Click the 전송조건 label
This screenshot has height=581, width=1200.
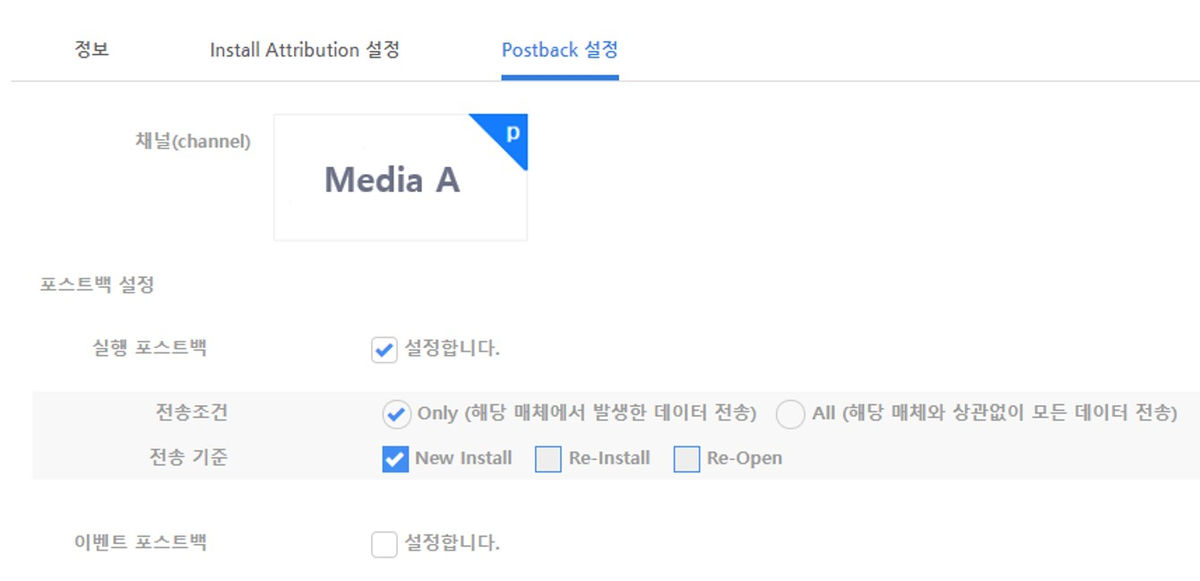coord(192,412)
